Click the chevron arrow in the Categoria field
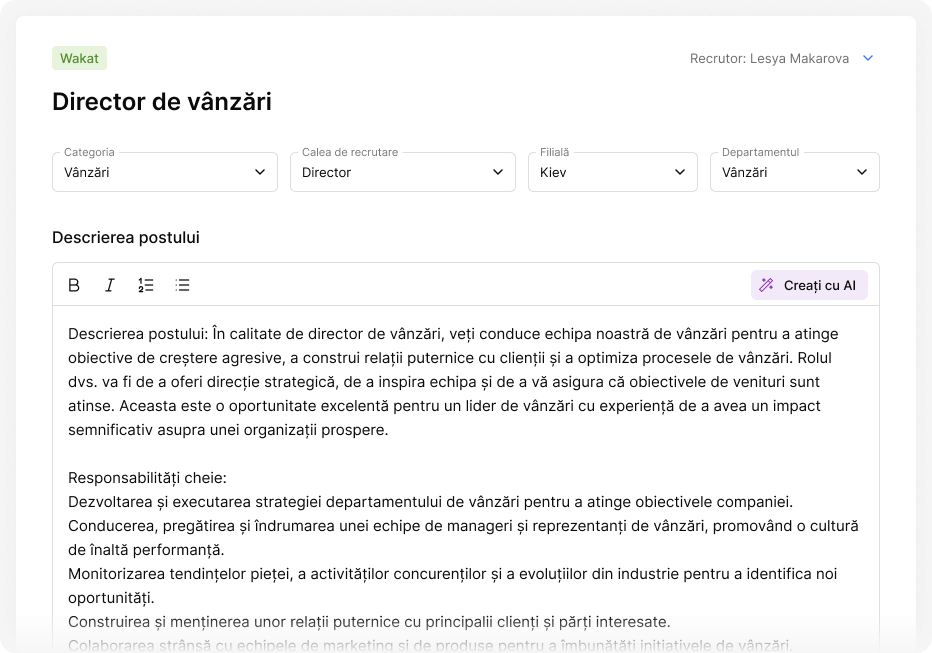 point(260,172)
